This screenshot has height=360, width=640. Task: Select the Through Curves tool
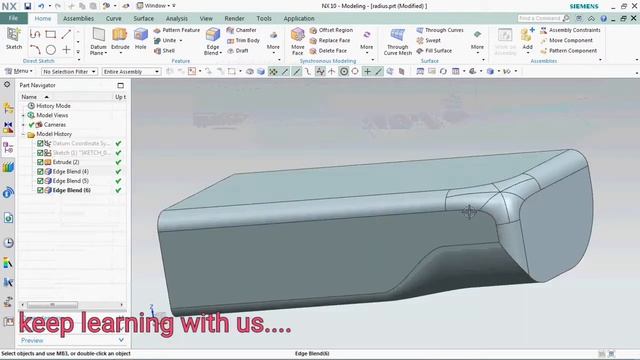click(x=440, y=30)
